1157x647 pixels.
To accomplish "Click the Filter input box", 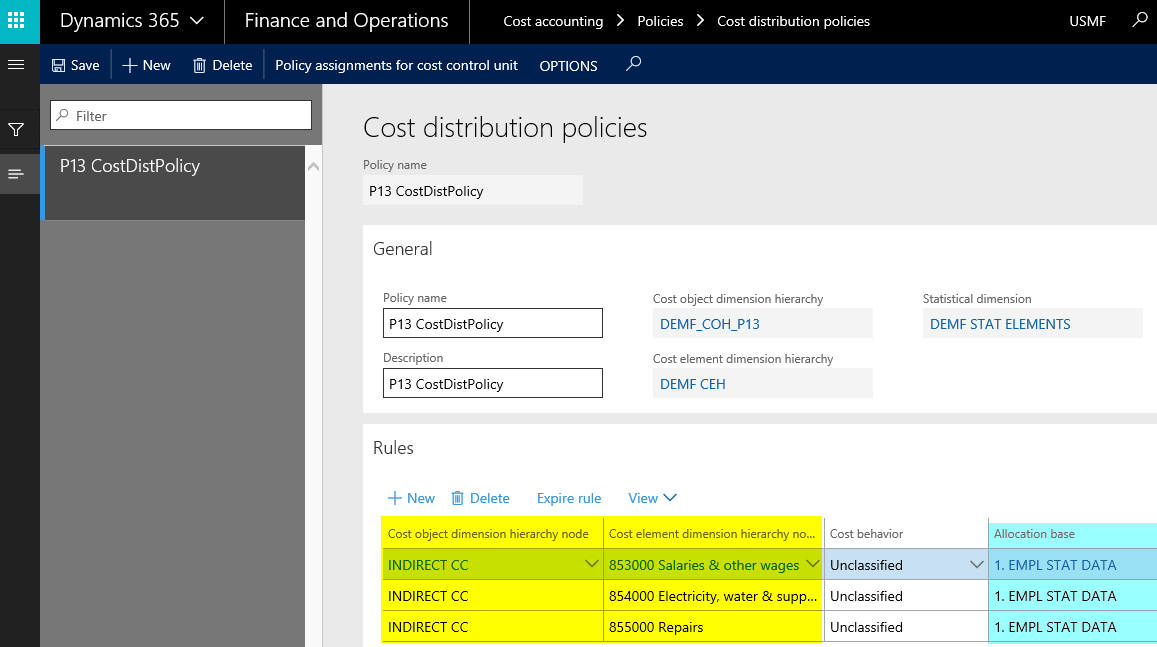I will [181, 116].
